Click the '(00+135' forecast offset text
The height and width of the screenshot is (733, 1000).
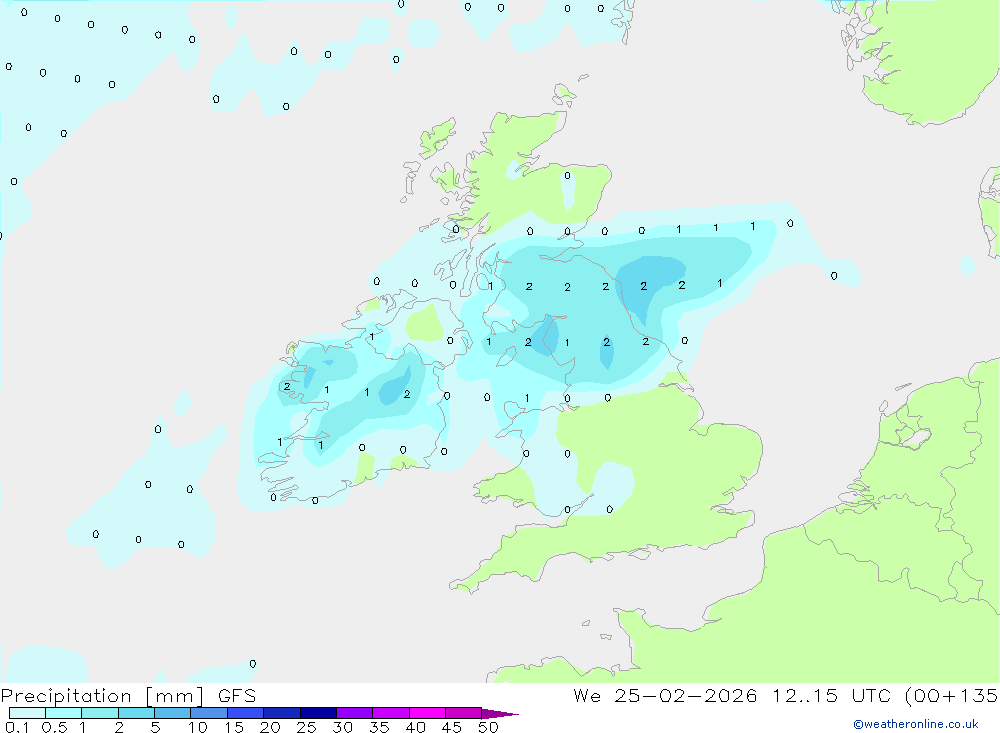click(x=952, y=696)
